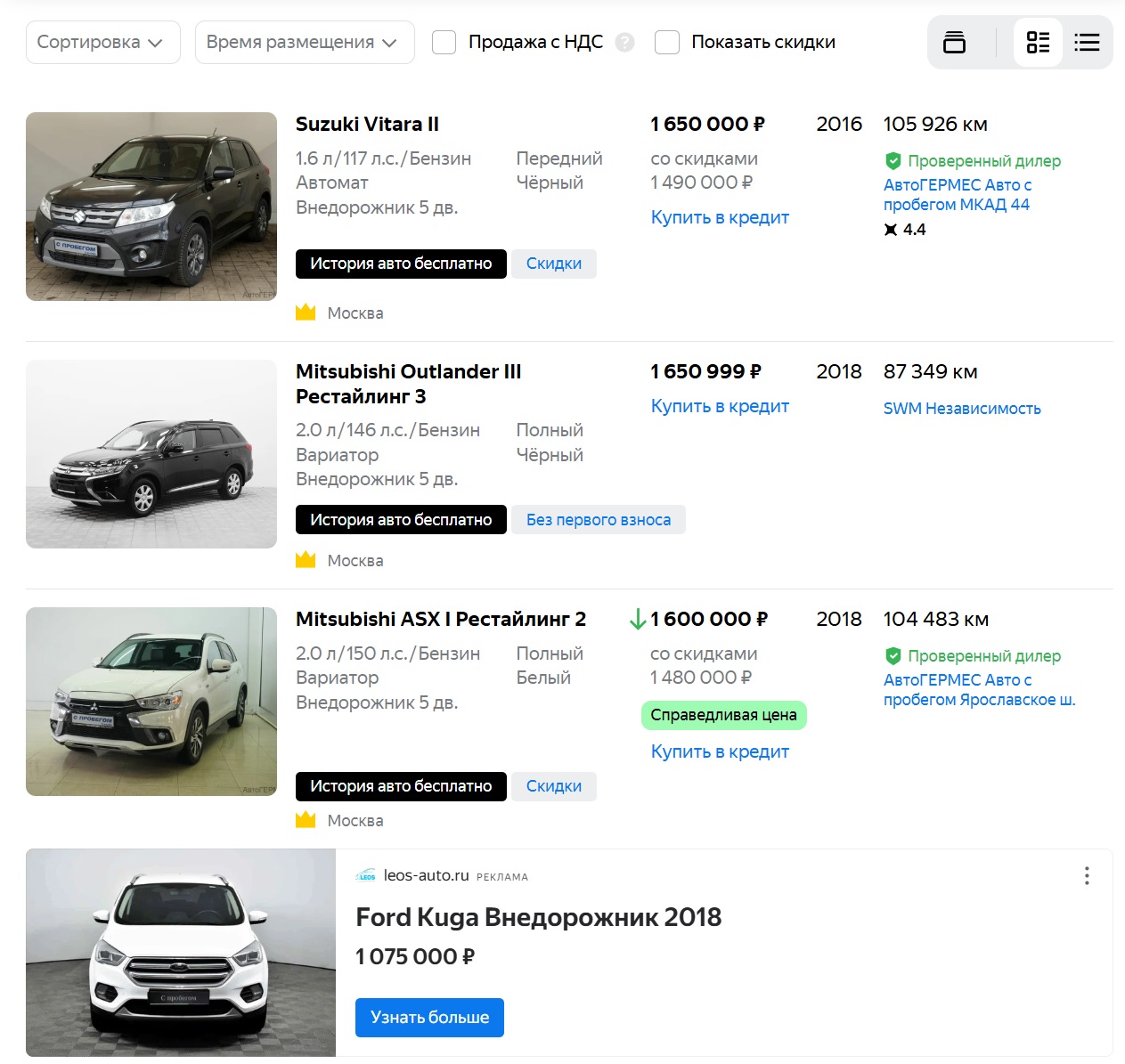Switch to carousel view icon

[954, 42]
